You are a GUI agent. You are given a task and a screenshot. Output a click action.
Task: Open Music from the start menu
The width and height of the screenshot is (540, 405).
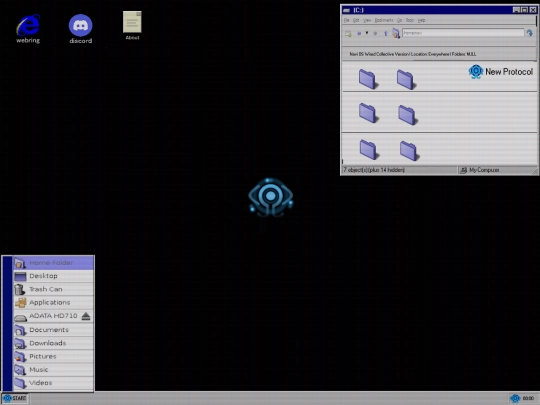point(53,370)
